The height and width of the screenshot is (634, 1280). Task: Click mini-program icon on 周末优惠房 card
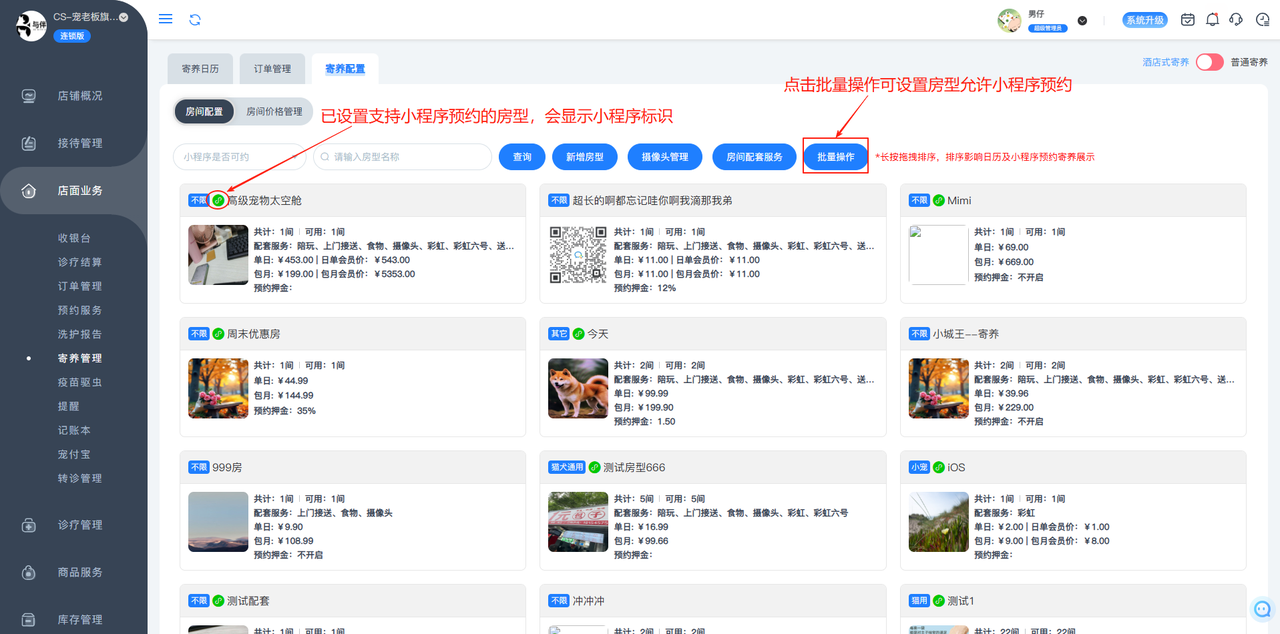pos(218,333)
